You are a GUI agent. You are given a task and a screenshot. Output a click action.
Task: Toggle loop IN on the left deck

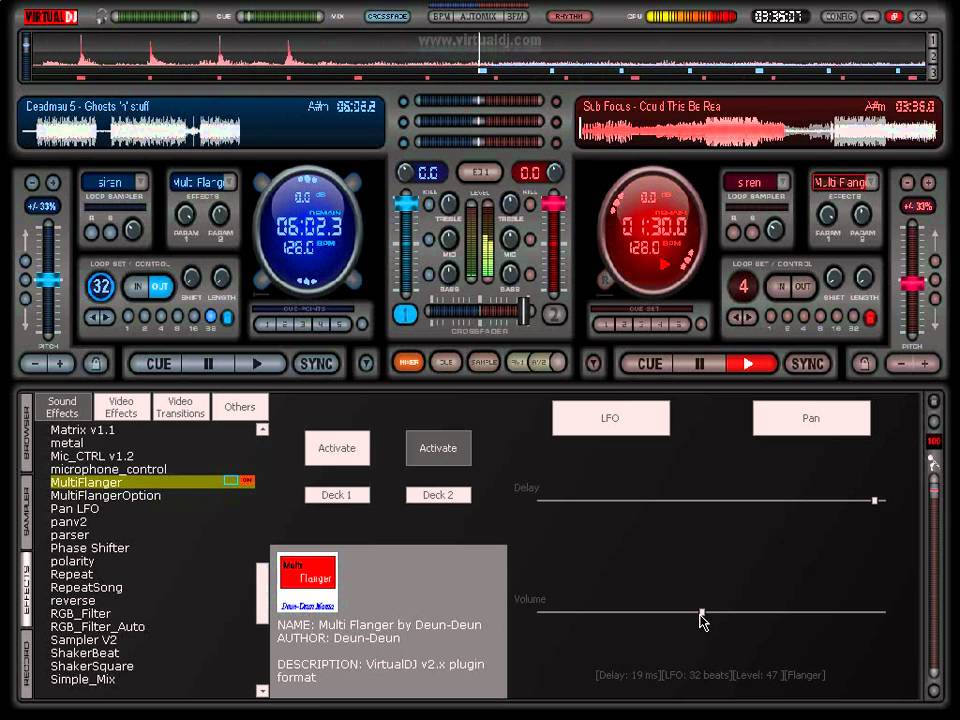[137, 286]
